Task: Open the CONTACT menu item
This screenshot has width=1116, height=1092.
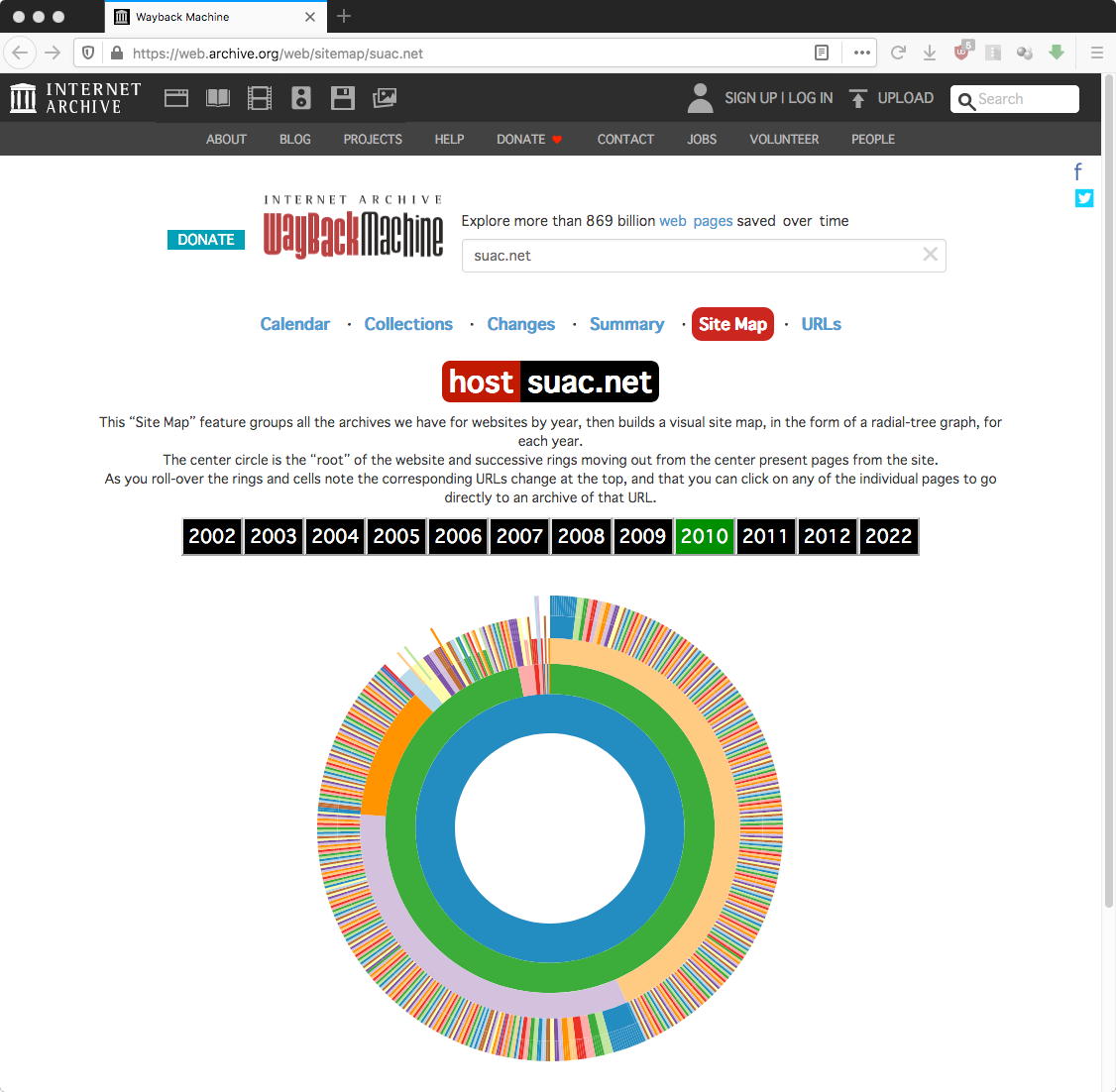Action: tap(625, 139)
